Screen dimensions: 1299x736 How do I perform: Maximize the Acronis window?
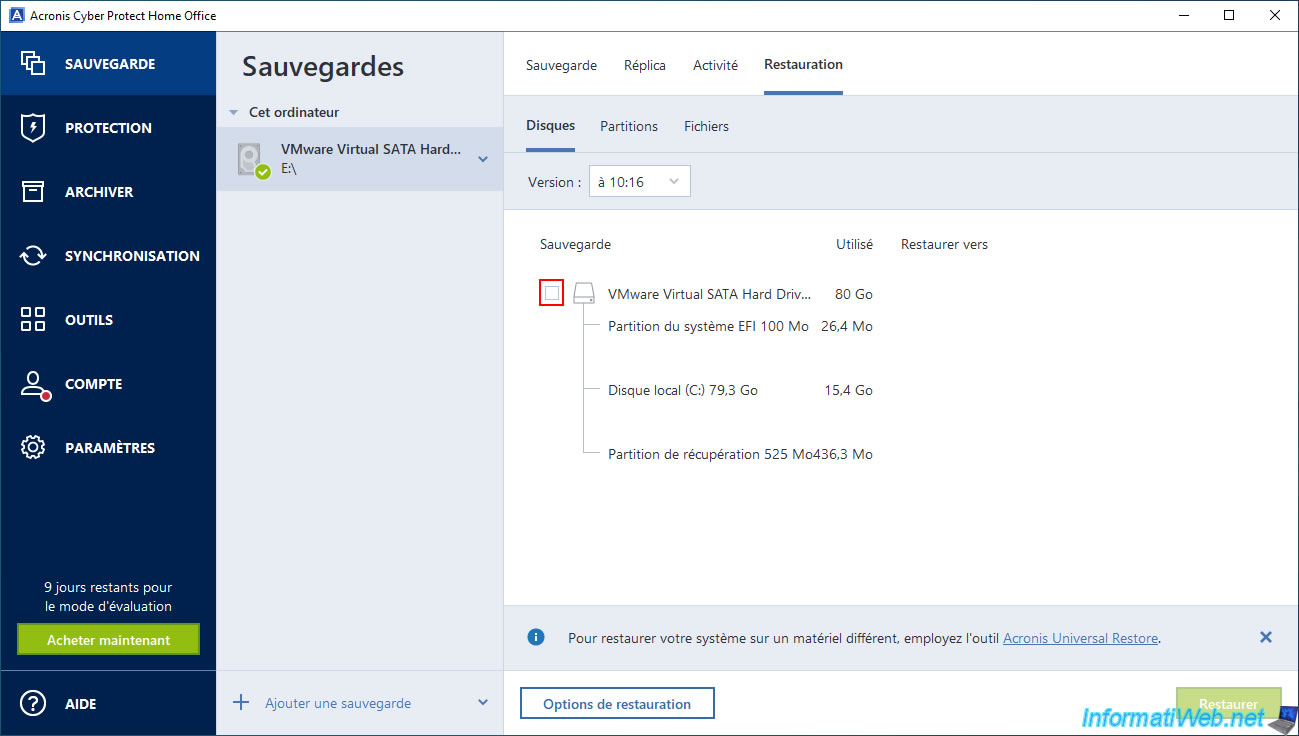click(1229, 15)
